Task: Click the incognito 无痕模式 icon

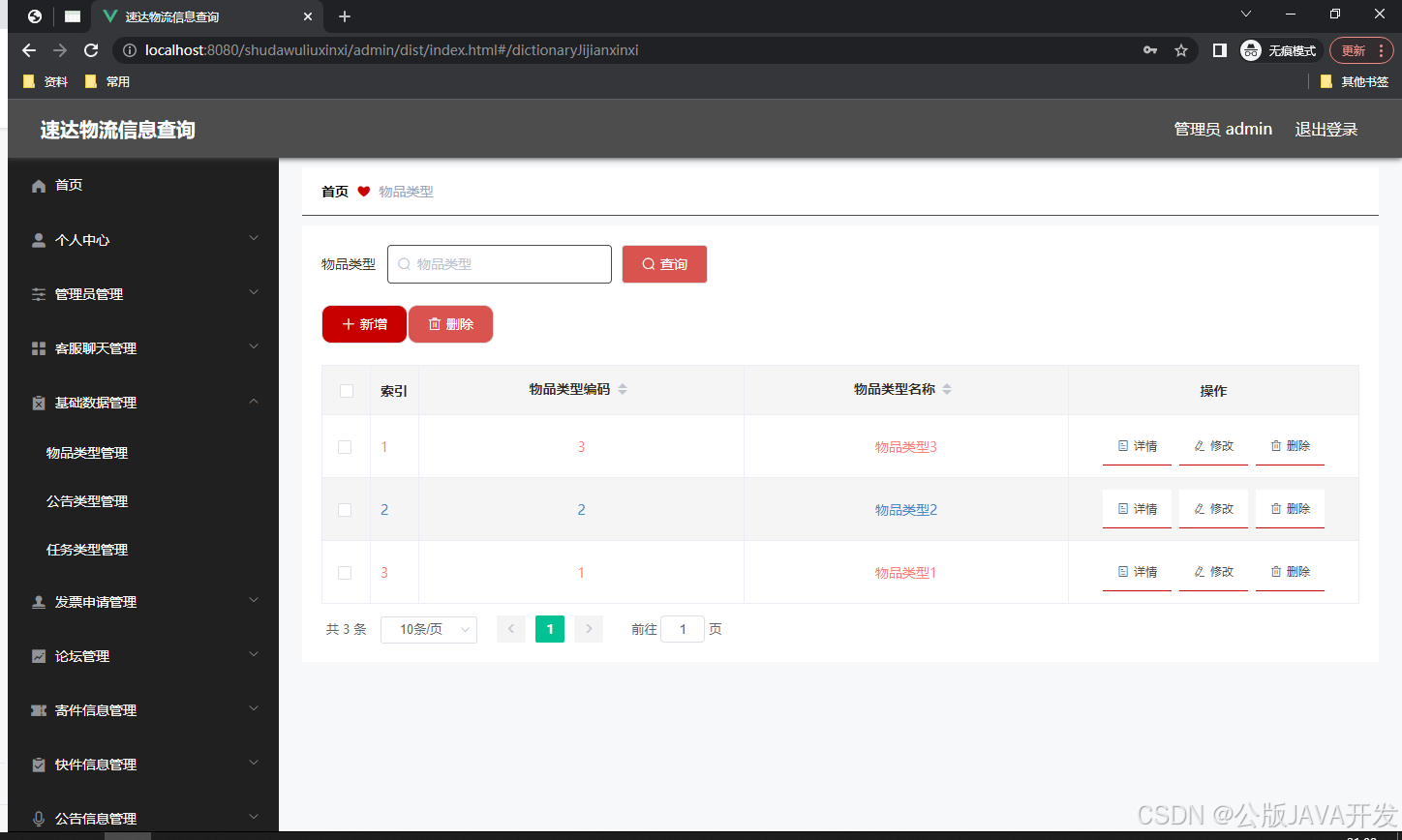Action: click(x=1251, y=50)
